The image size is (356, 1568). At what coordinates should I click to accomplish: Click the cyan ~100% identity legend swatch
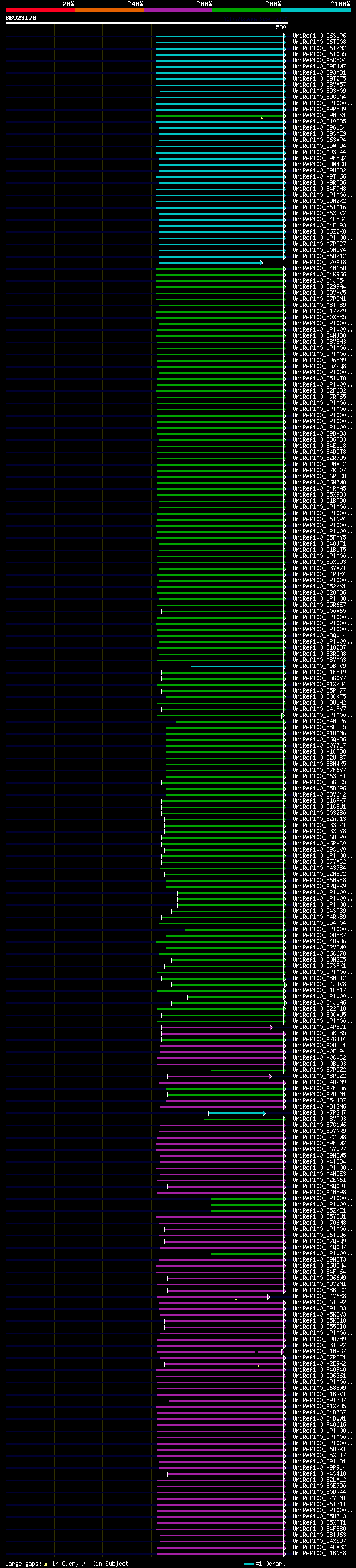[316, 10]
